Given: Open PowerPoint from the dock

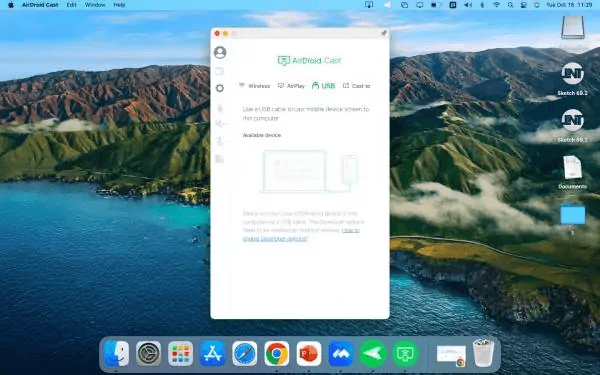Looking at the screenshot, I should tap(308, 354).
